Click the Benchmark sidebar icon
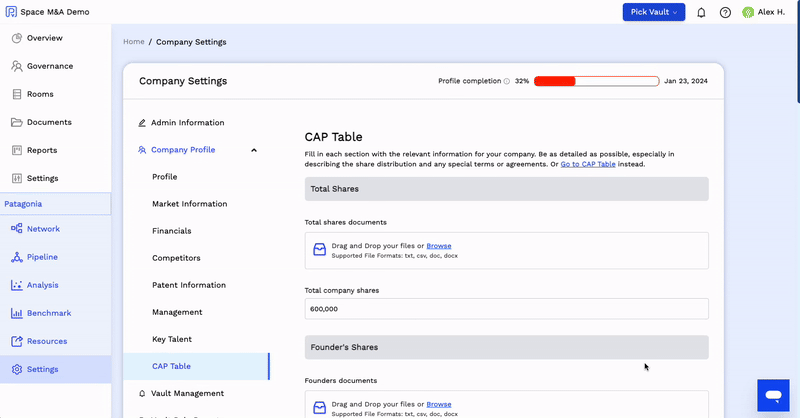Image resolution: width=800 pixels, height=418 pixels. (17, 313)
